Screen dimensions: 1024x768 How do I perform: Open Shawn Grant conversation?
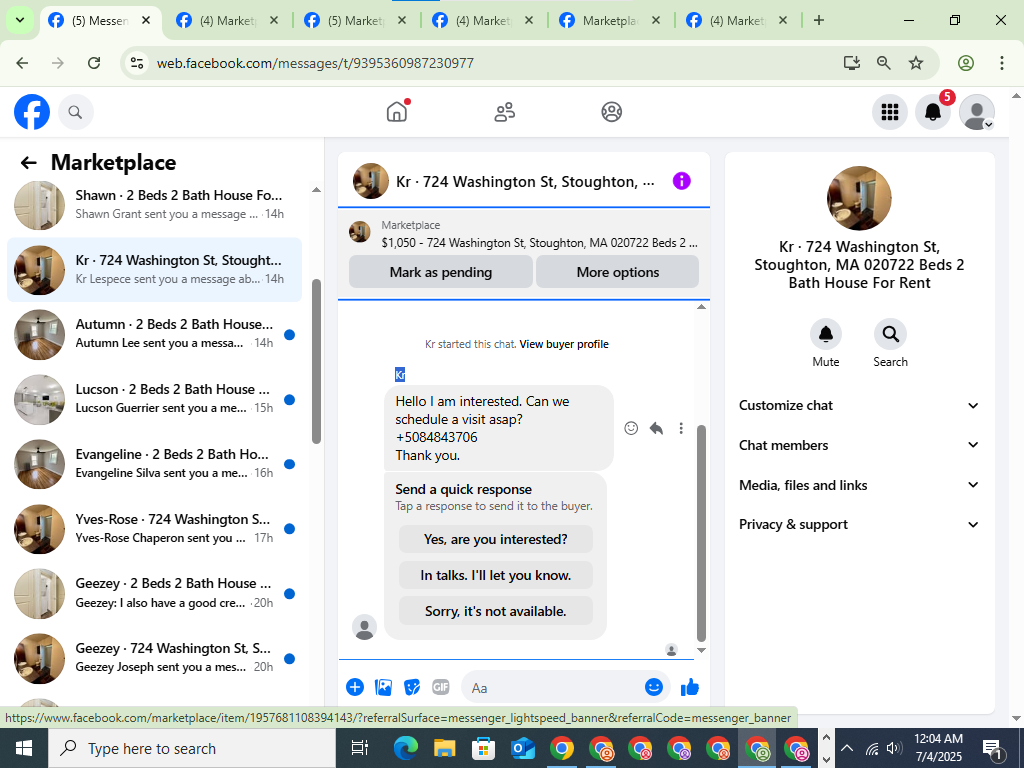coord(155,204)
